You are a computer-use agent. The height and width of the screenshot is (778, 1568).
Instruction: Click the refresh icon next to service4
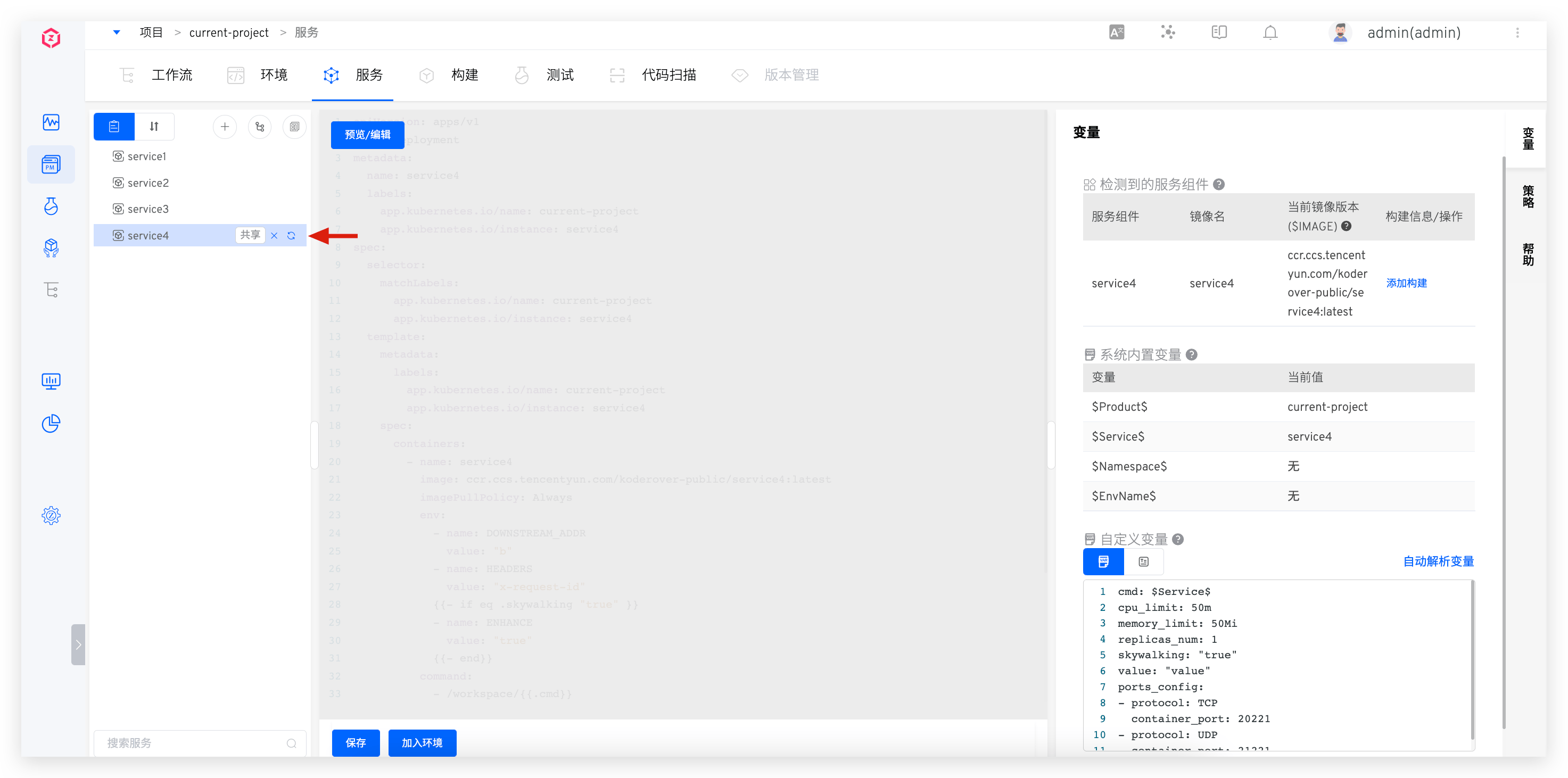click(292, 236)
